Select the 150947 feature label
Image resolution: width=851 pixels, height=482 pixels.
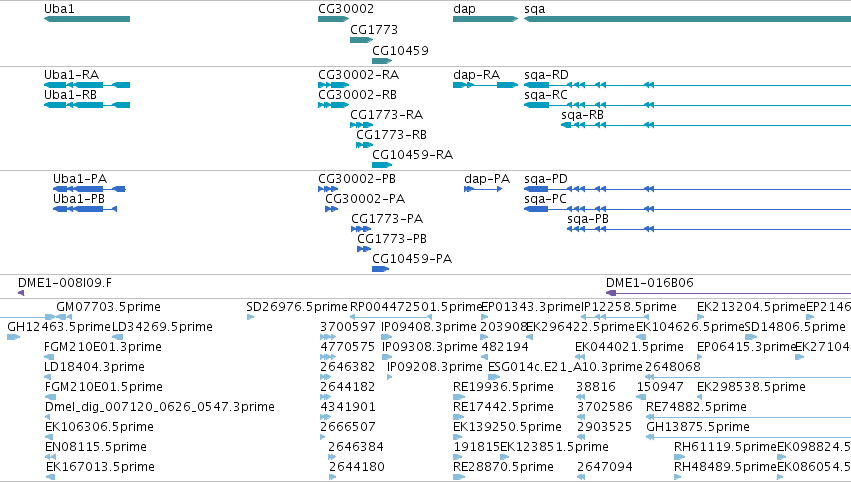(x=659, y=387)
